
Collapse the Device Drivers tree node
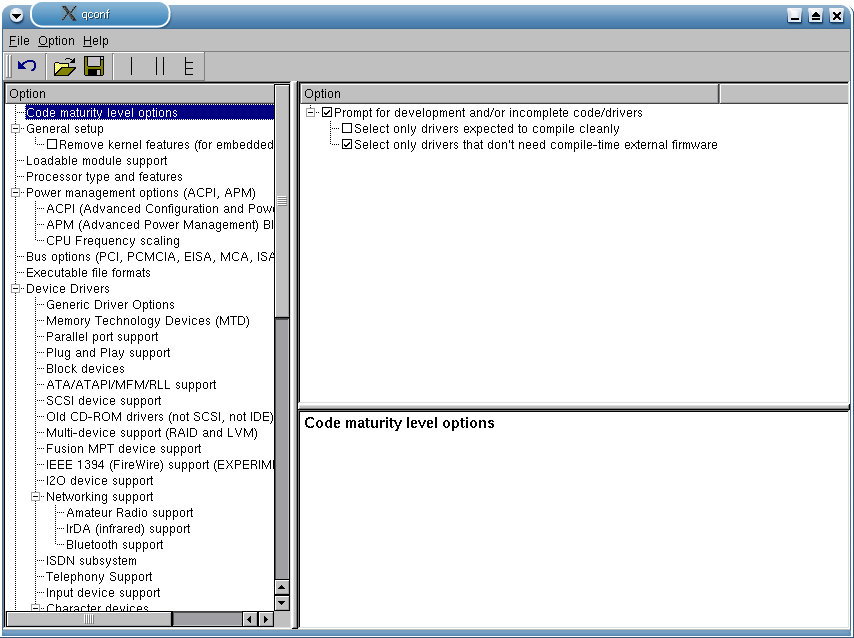(x=16, y=289)
